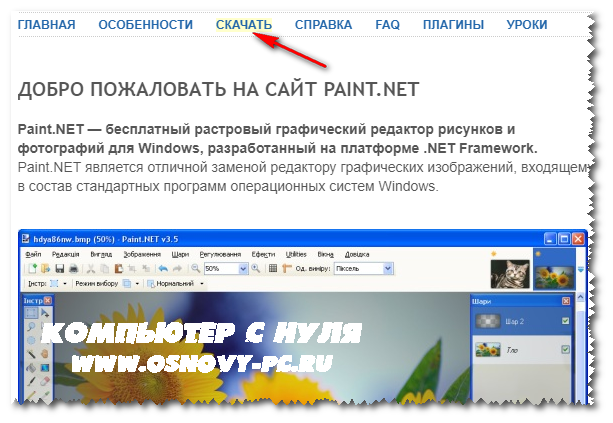Click the Save floppy disk icon
Image resolution: width=613 pixels, height=423 pixels.
coord(60,269)
